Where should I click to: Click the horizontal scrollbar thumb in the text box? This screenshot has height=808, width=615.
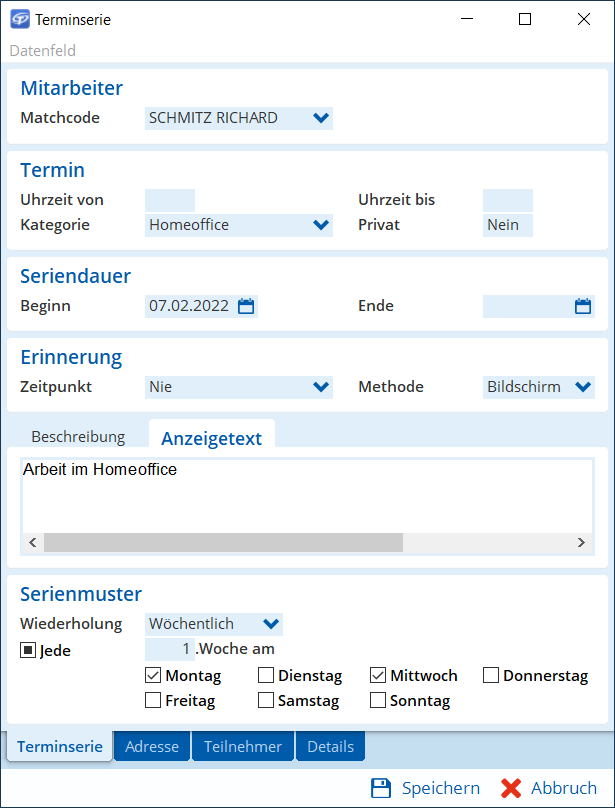(x=223, y=542)
